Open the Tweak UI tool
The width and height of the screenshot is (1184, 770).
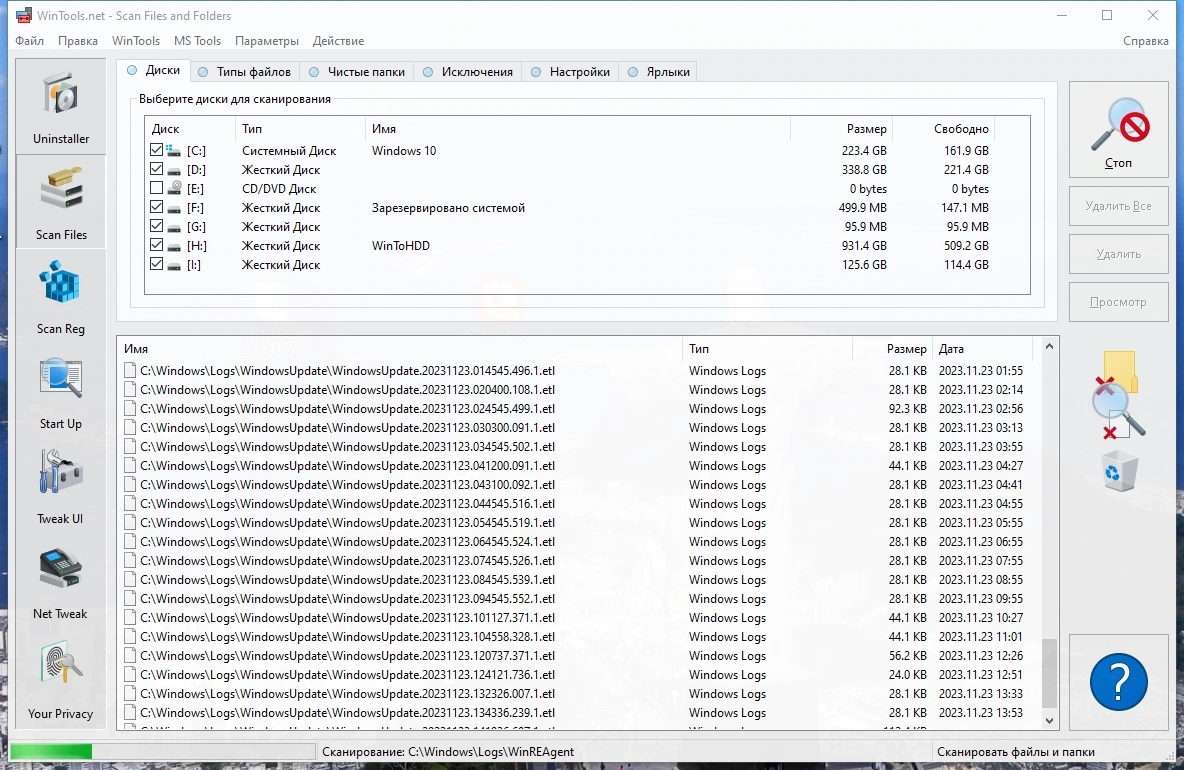[60, 487]
